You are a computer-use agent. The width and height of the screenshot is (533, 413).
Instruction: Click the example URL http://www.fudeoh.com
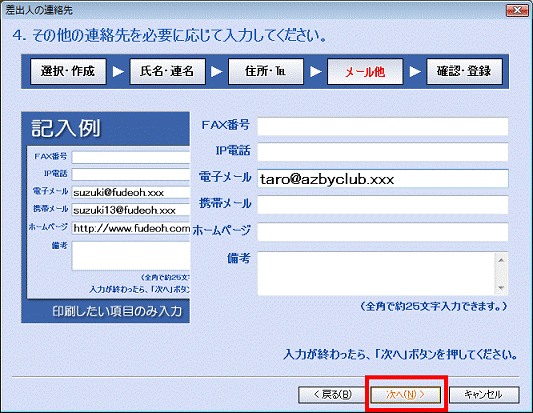pyautogui.click(x=132, y=228)
